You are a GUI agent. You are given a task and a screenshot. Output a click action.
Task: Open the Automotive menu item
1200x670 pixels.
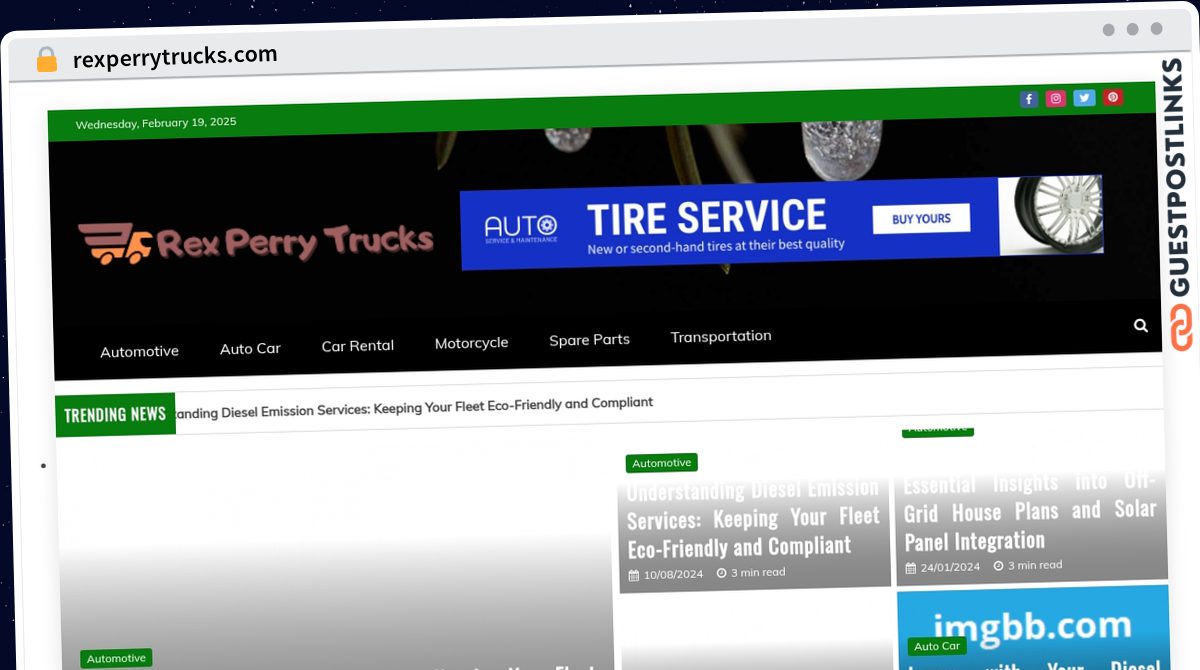(139, 351)
